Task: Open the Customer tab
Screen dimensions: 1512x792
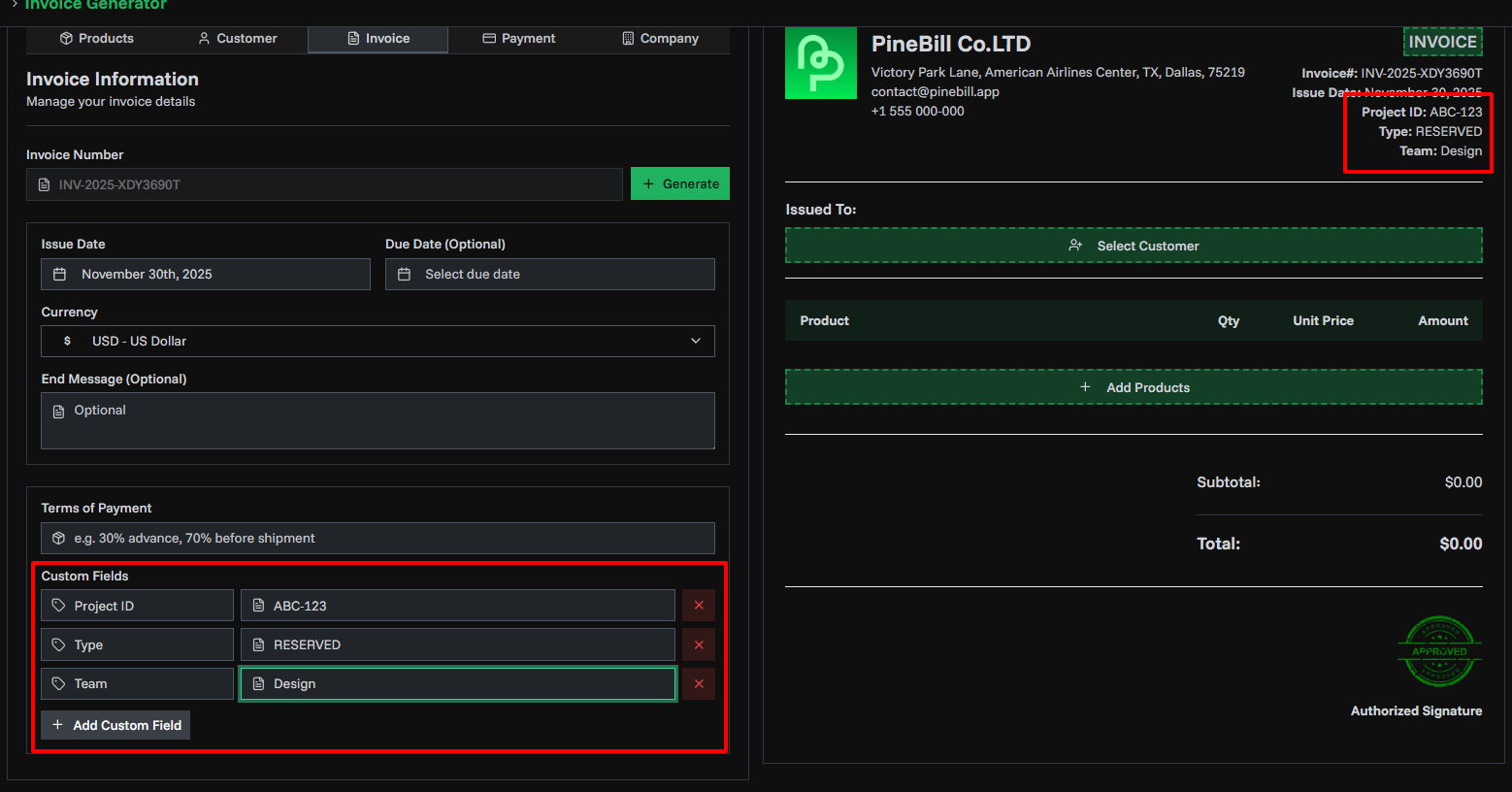Action: [x=237, y=39]
